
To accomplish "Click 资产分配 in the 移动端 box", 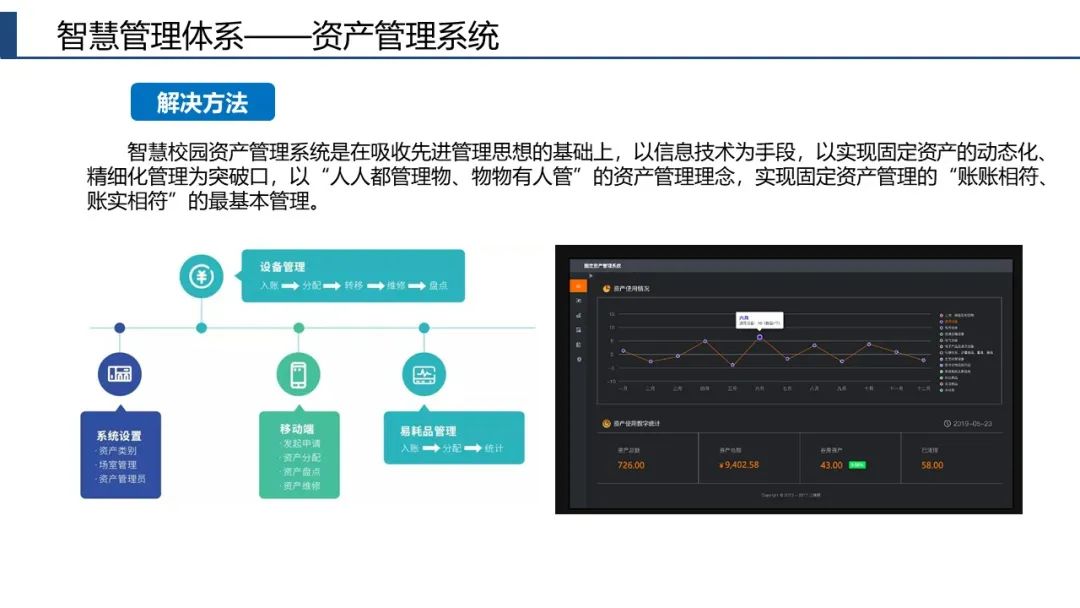I will pos(300,457).
